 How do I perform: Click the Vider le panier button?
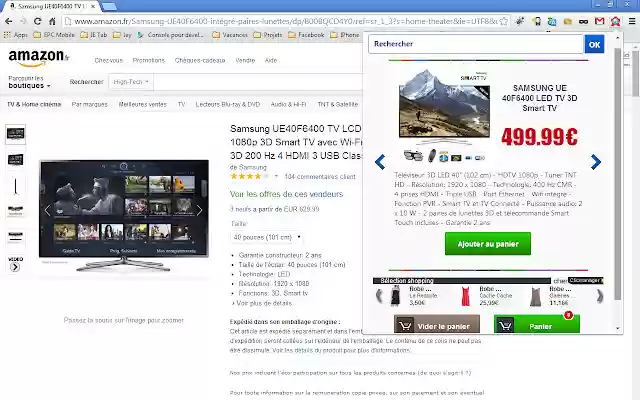click(437, 324)
